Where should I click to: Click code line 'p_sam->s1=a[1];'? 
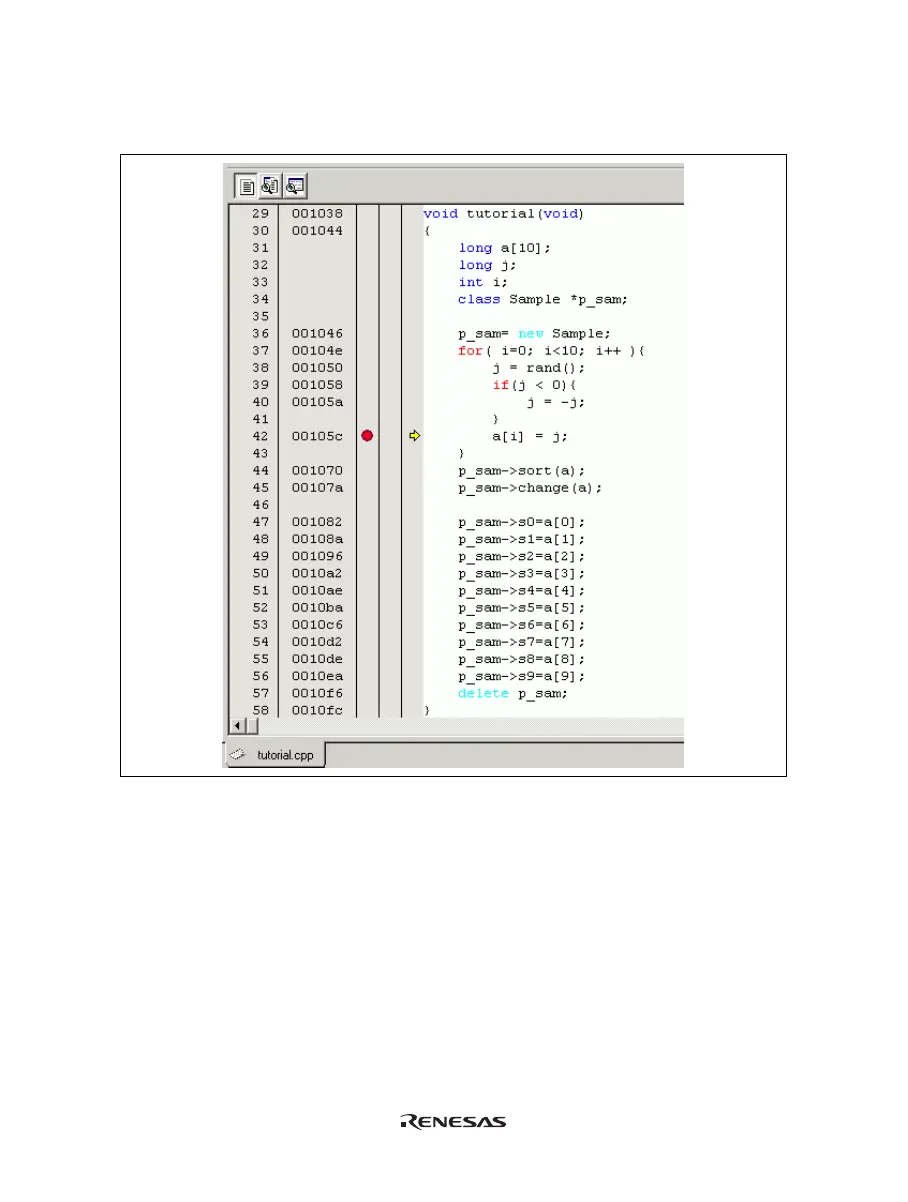pos(521,539)
